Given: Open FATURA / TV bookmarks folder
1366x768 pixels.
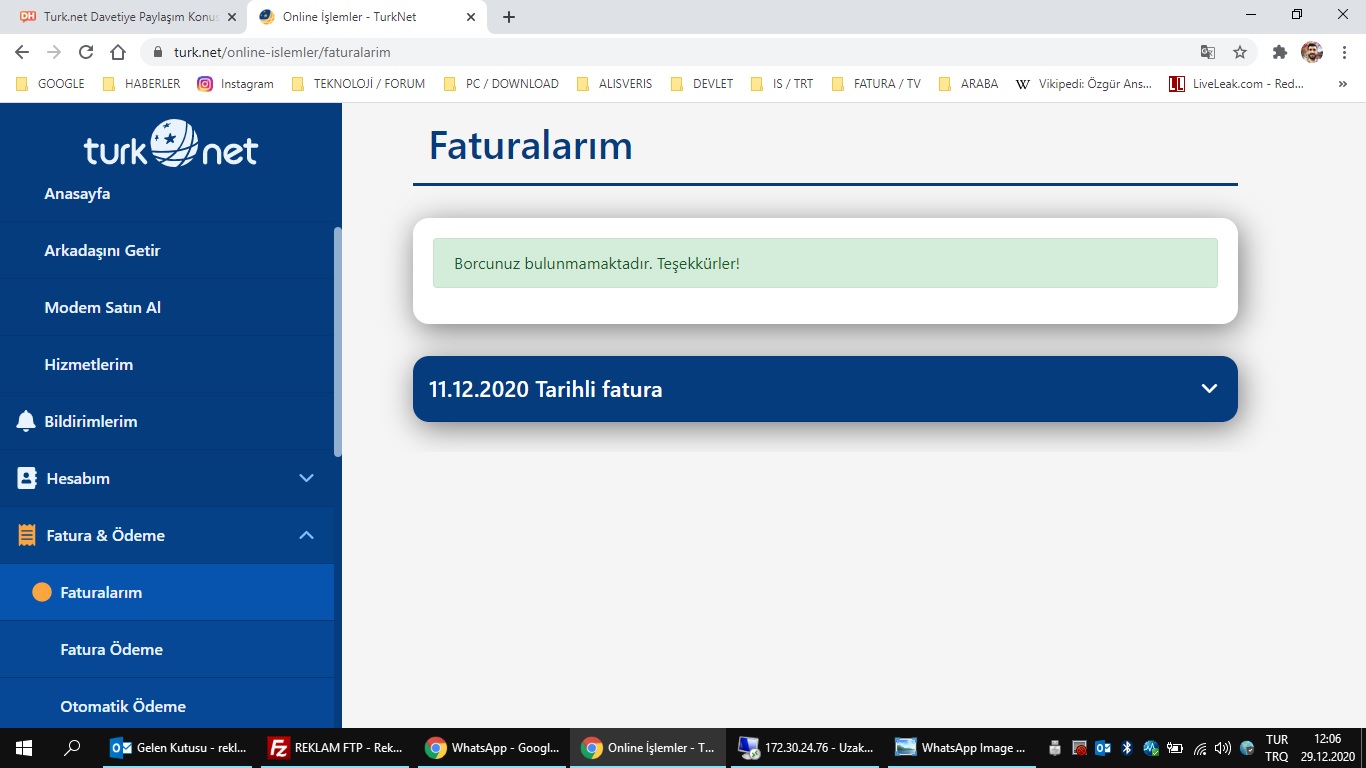Looking at the screenshot, I should pos(876,84).
